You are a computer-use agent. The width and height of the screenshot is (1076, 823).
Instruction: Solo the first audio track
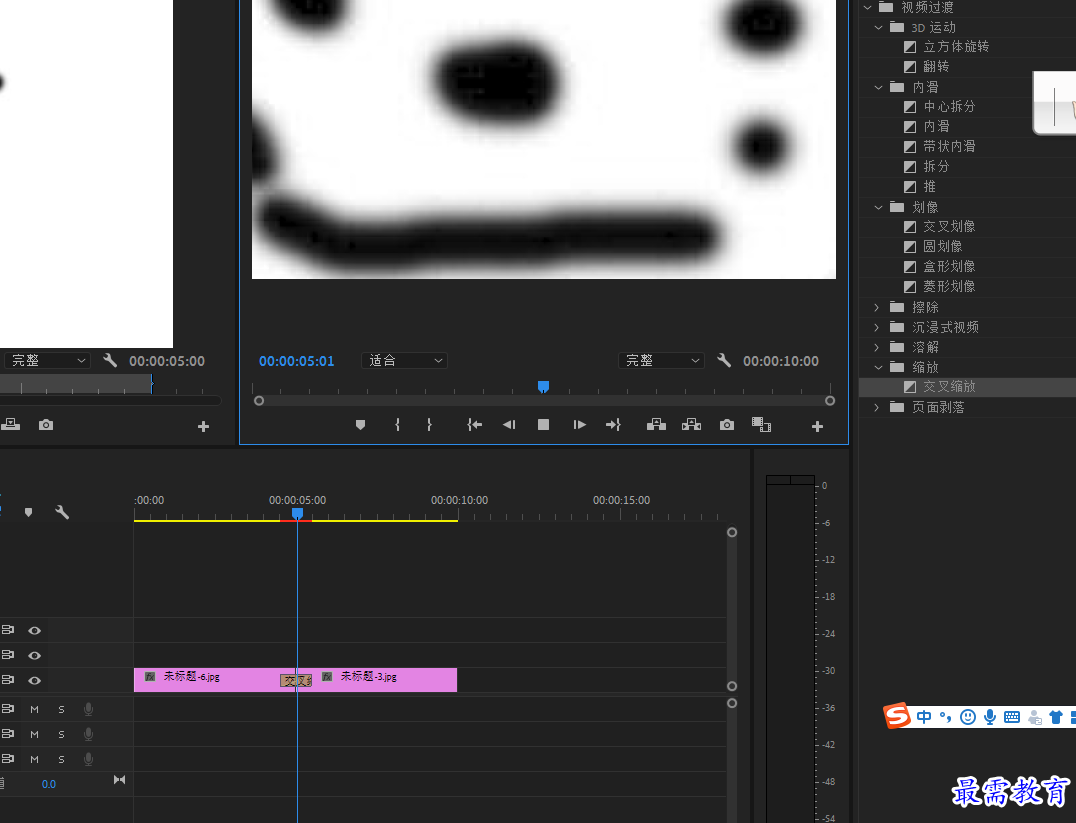click(x=61, y=709)
